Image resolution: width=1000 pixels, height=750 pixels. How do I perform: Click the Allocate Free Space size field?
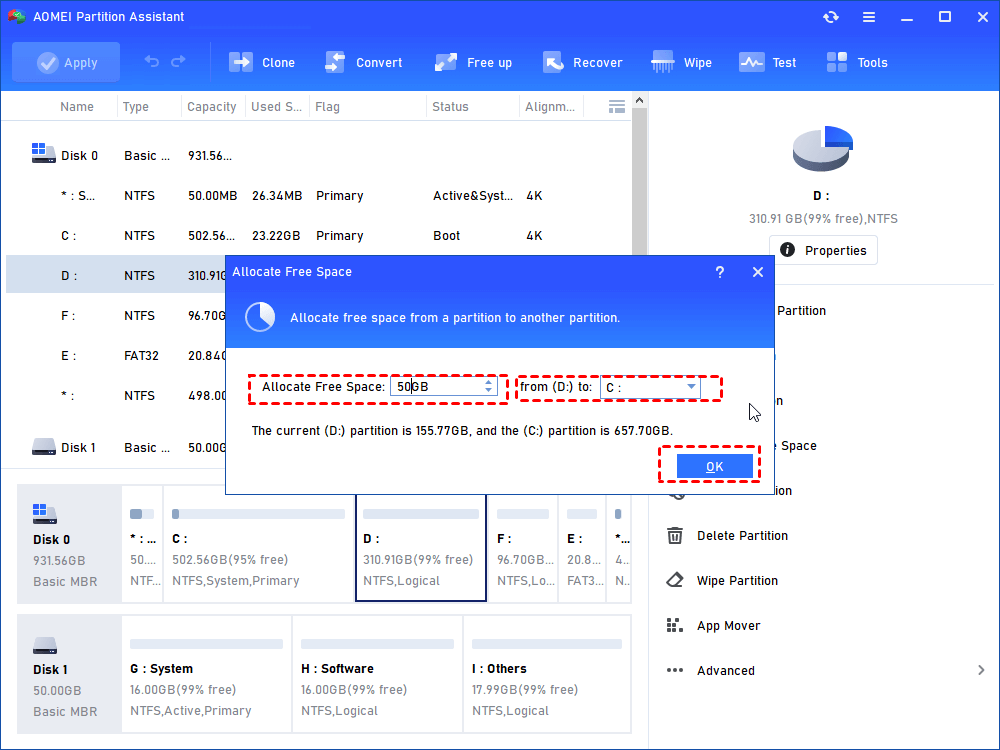[x=435, y=386]
